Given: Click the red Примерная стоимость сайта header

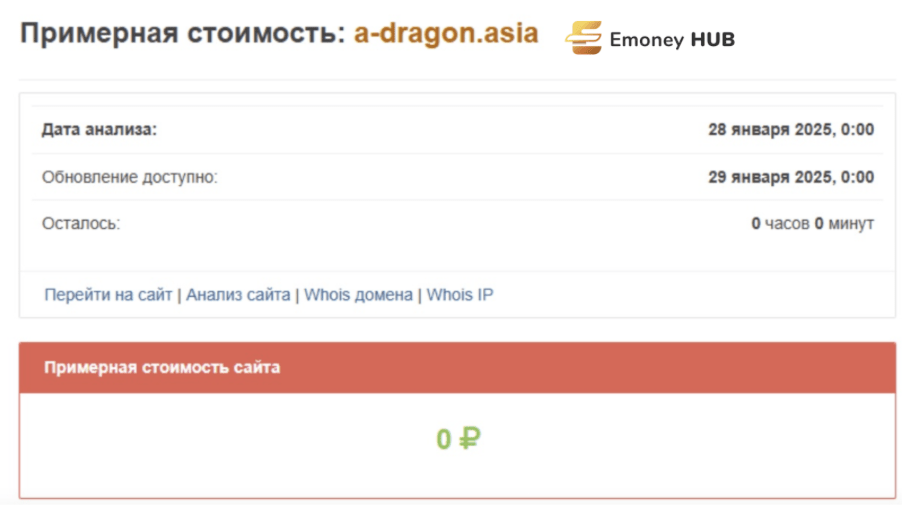Looking at the screenshot, I should (457, 368).
